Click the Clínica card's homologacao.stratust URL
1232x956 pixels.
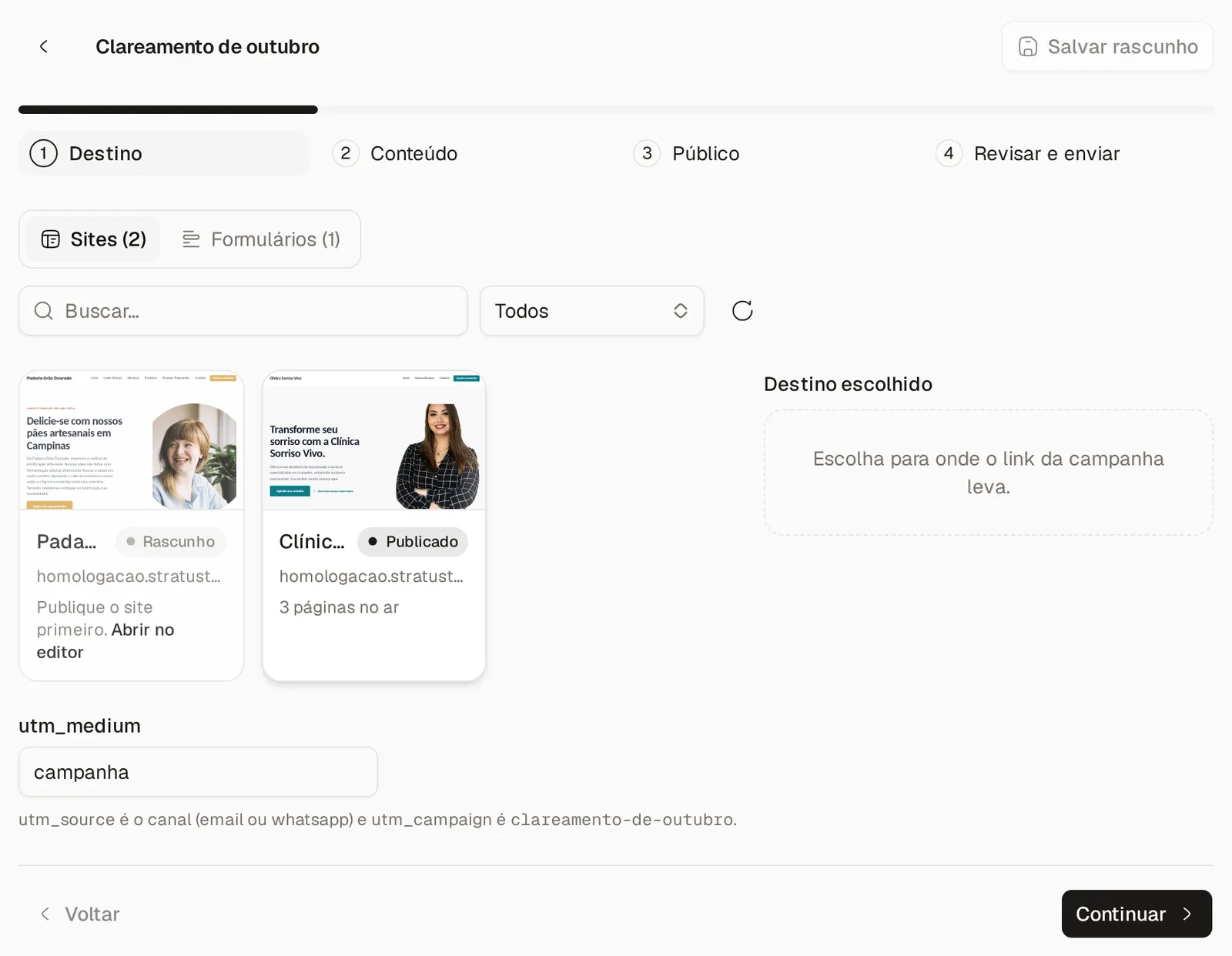click(x=371, y=577)
